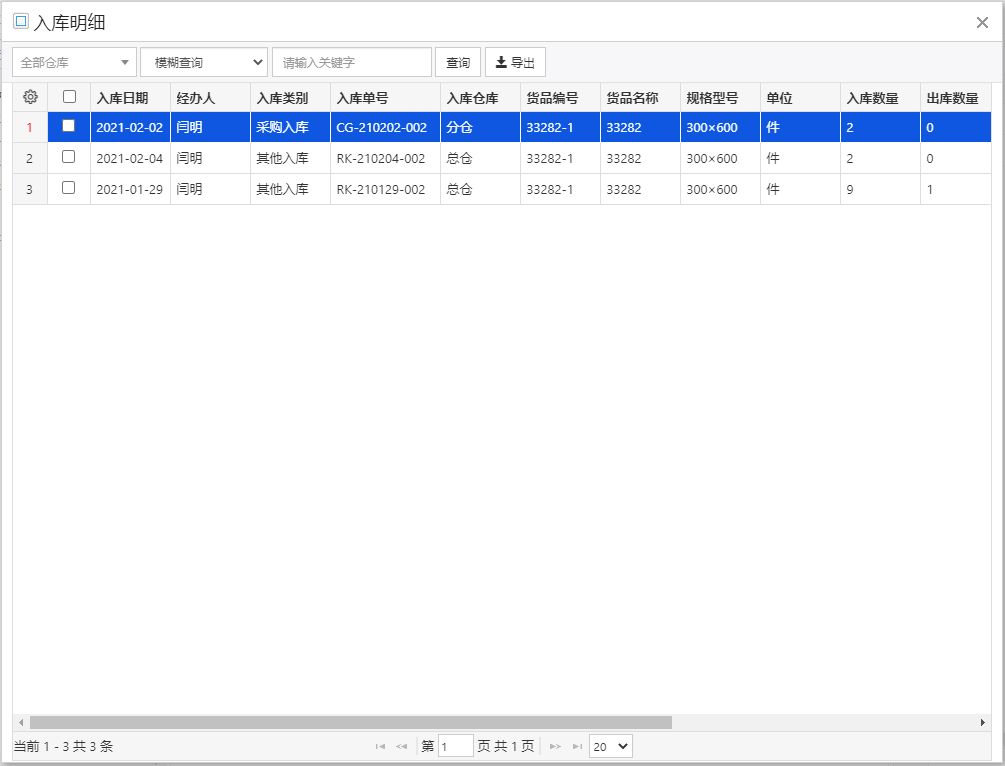
Task: Click the RK-210129-002 order number cell
Action: [x=385, y=189]
